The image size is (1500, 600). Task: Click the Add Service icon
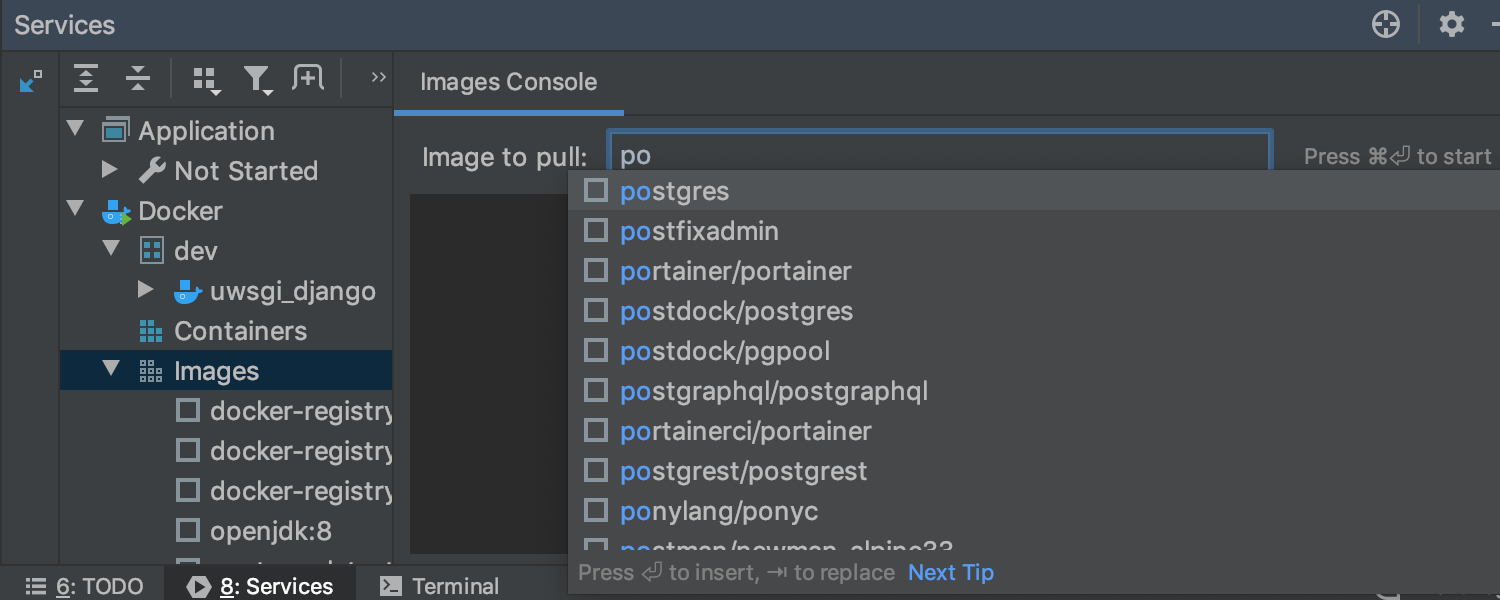(308, 78)
